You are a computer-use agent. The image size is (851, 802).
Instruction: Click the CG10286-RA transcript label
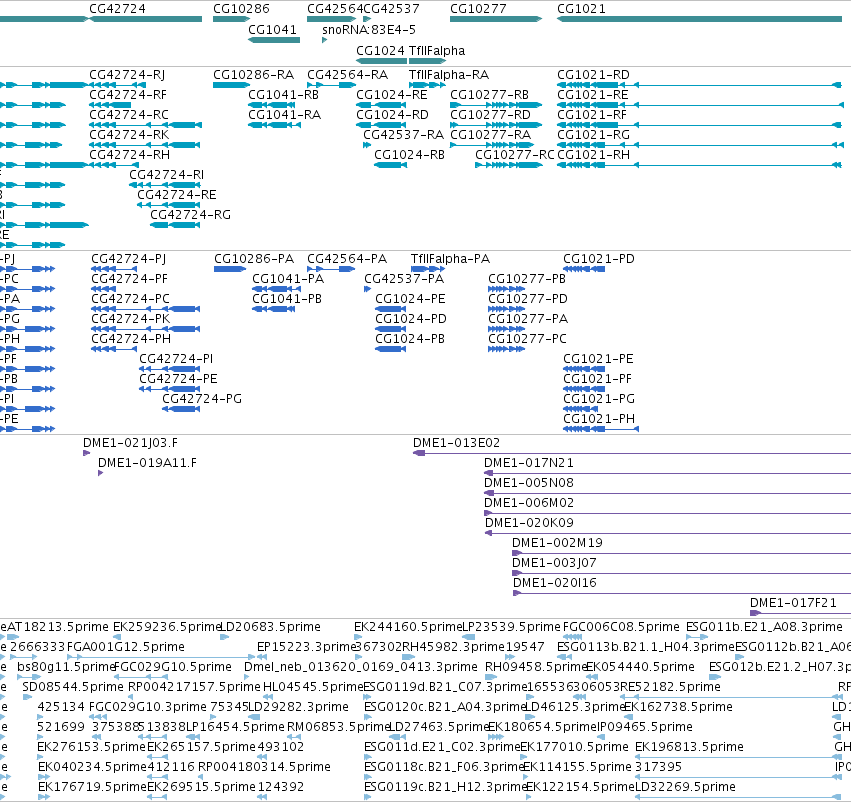click(253, 74)
